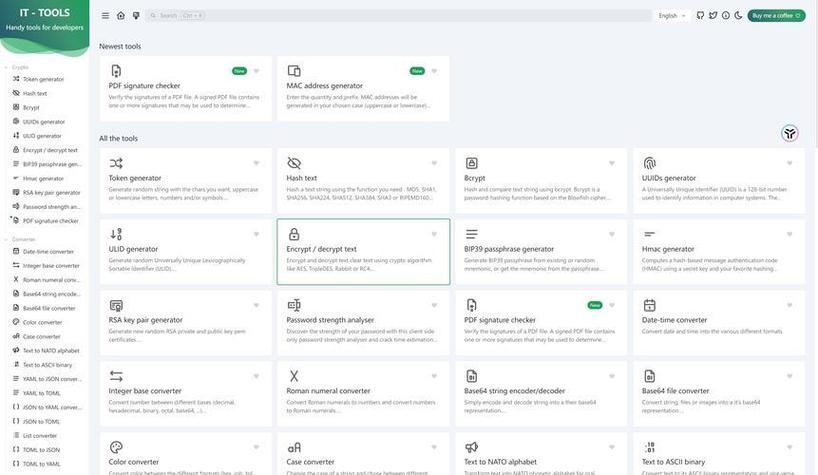
Task: Collapse the Crypto section in sidebar
Action: pyautogui.click(x=17, y=67)
